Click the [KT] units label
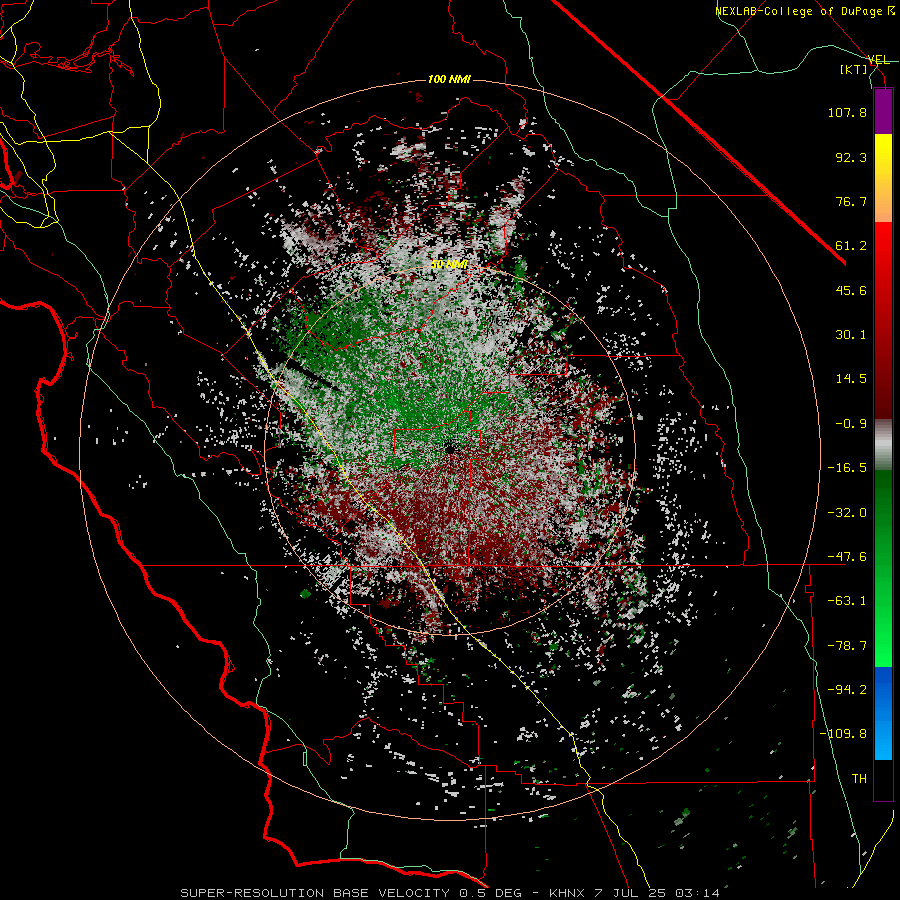 click(854, 69)
